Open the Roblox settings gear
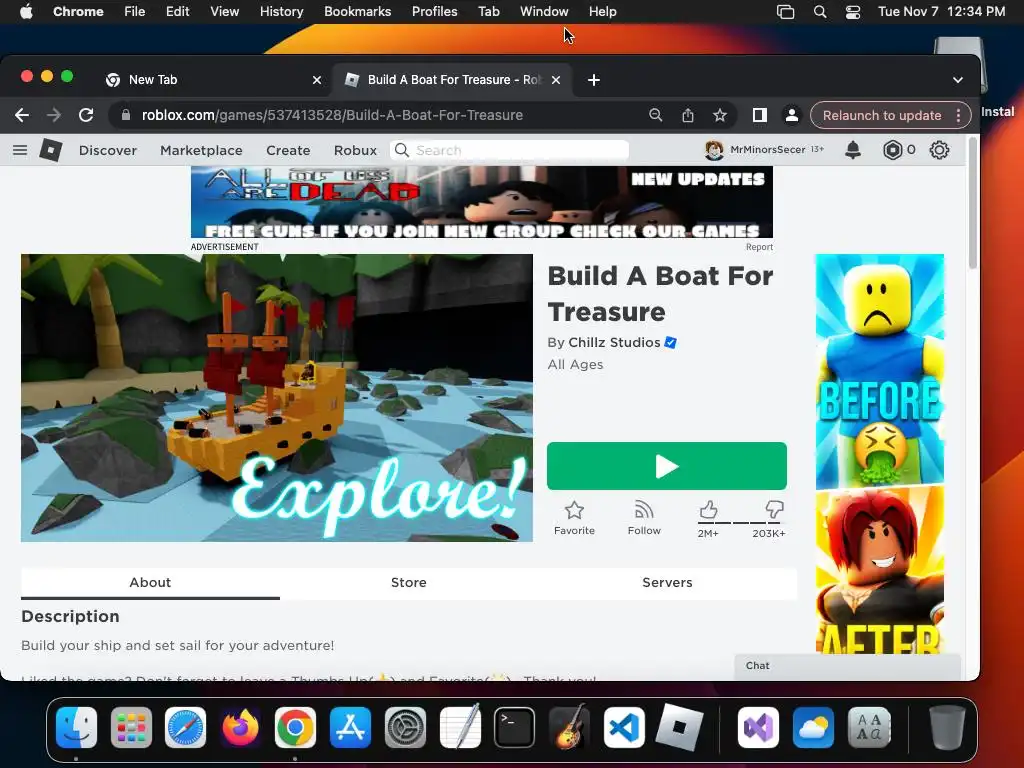1024x768 pixels. click(939, 150)
